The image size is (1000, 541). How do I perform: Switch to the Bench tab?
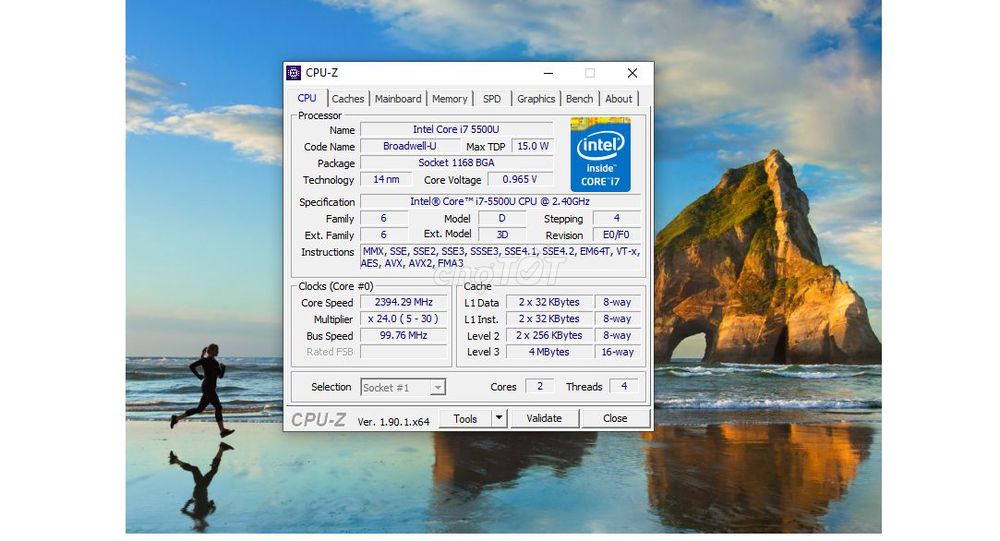click(x=579, y=99)
